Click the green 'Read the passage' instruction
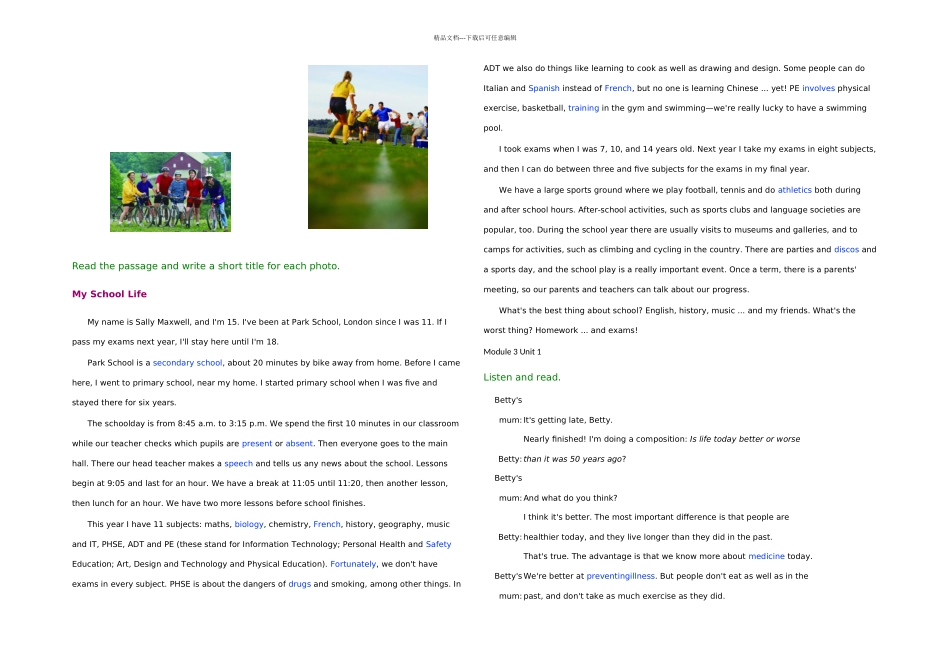The image size is (950, 672). click(x=205, y=266)
